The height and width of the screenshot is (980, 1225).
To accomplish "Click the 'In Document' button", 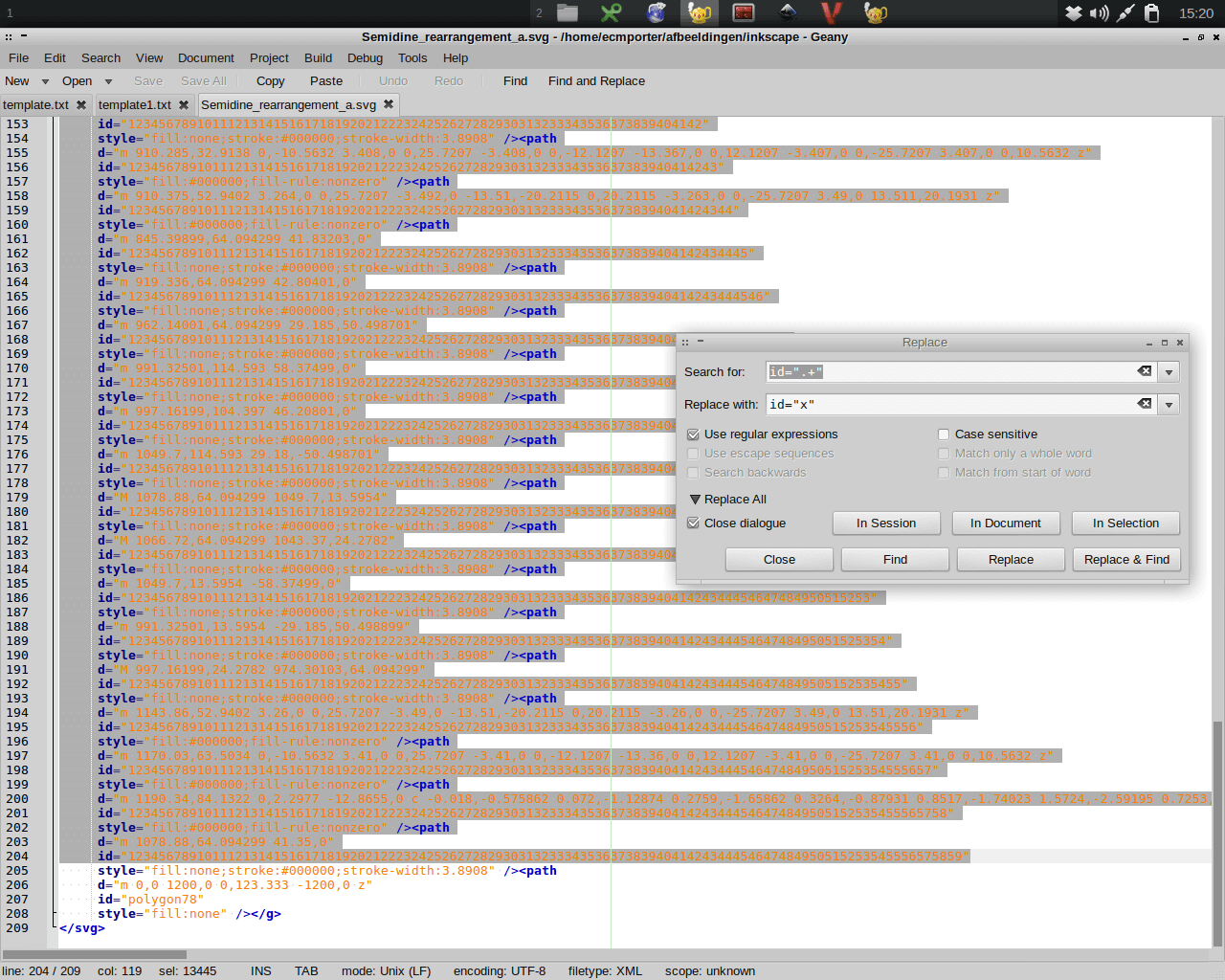I will coord(1005,523).
